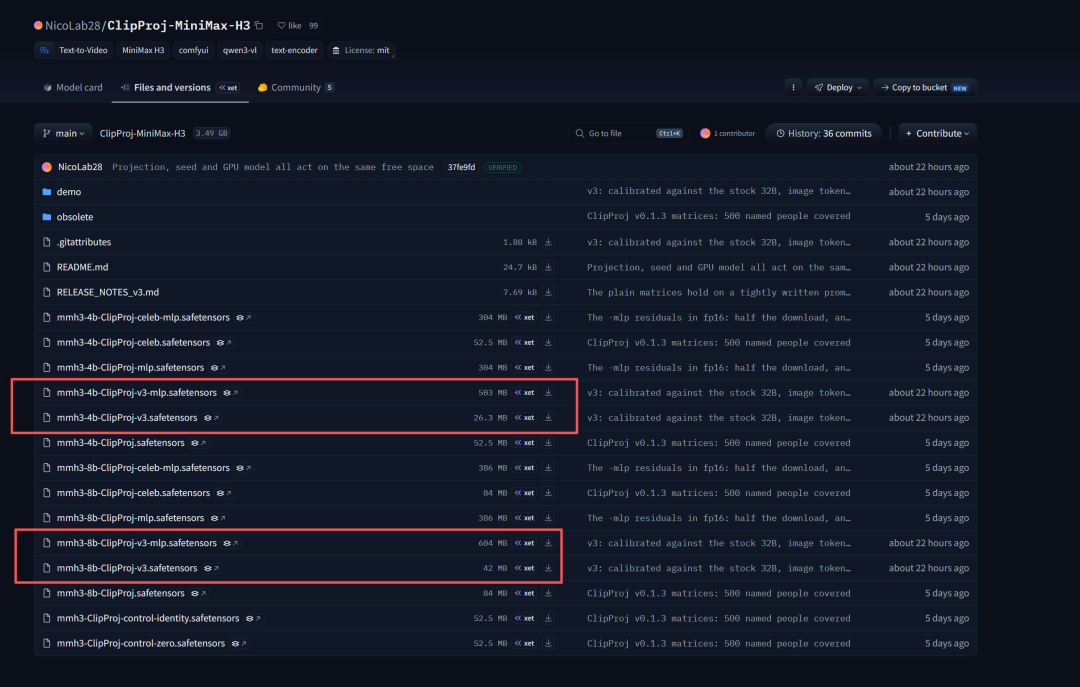Download mmh3-4b-ClipProj-celeb.safetensors via download icon

click(x=548, y=342)
